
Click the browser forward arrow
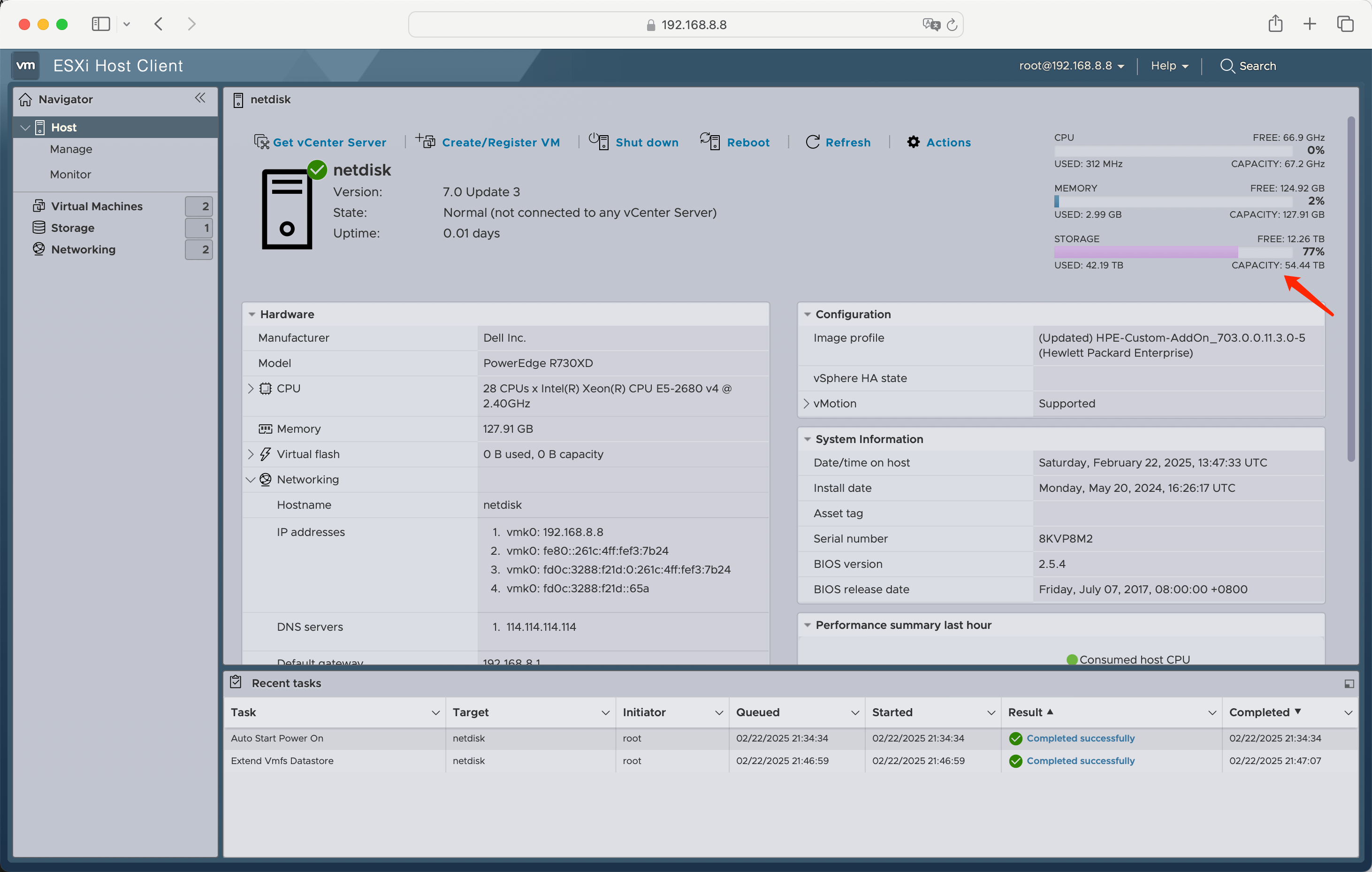pyautogui.click(x=191, y=24)
